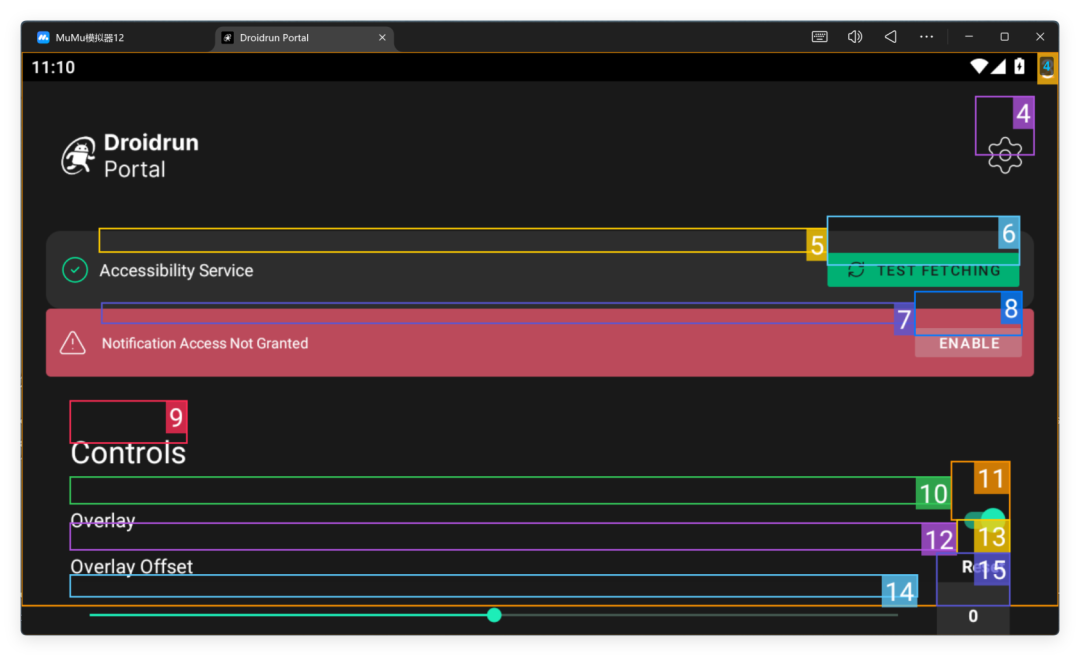Viewport: 1080px width, 656px height.
Task: Click the Overlay Offset slider handle
Action: coord(494,615)
